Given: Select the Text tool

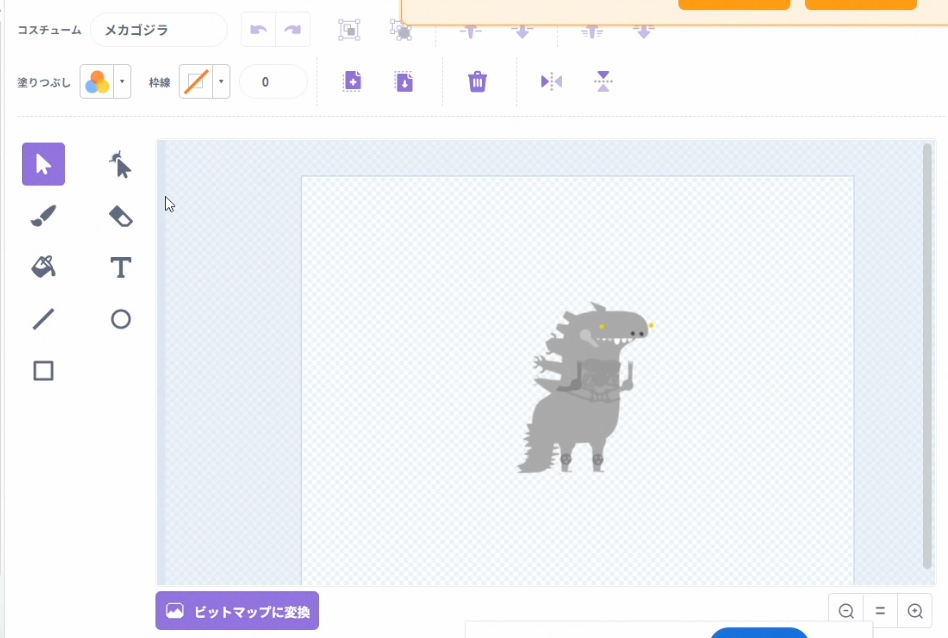Looking at the screenshot, I should point(120,267).
